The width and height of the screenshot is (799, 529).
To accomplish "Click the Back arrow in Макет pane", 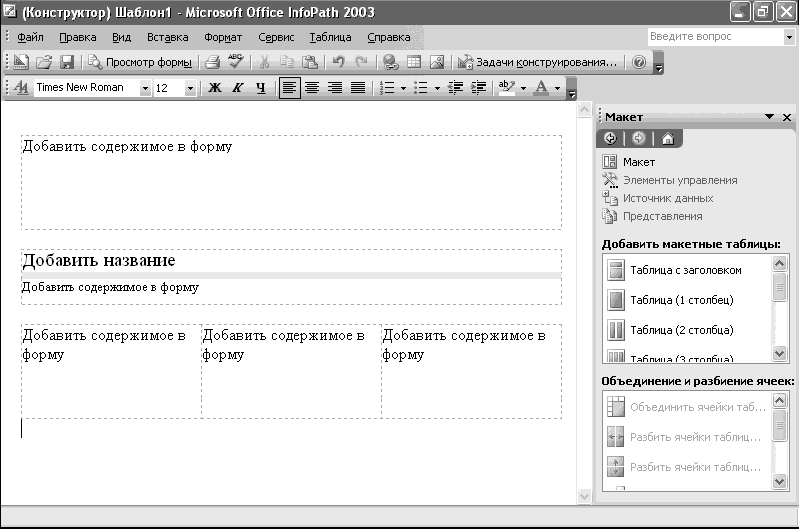I will 610,138.
